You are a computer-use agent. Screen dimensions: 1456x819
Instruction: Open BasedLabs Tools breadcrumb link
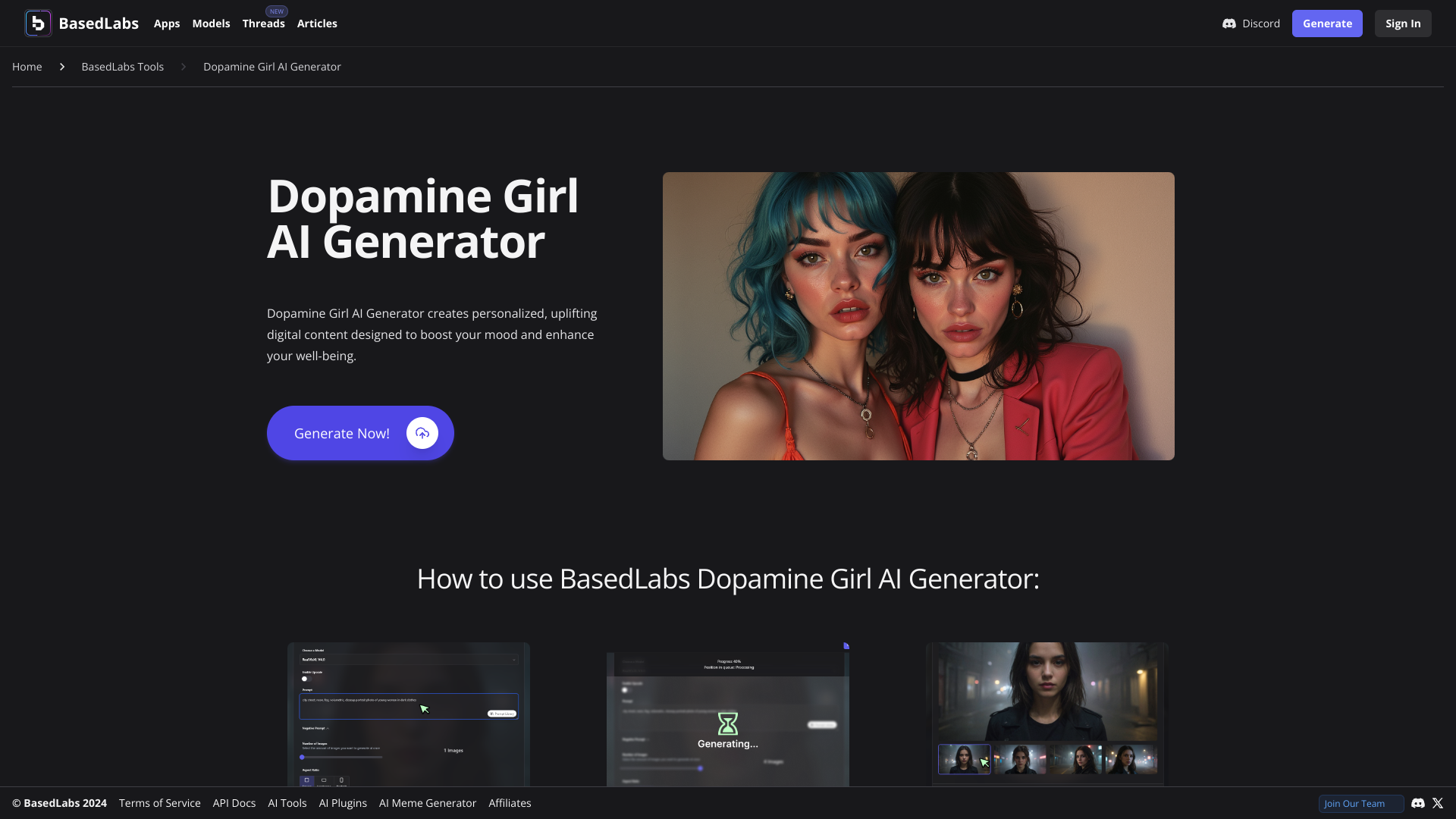click(x=123, y=67)
